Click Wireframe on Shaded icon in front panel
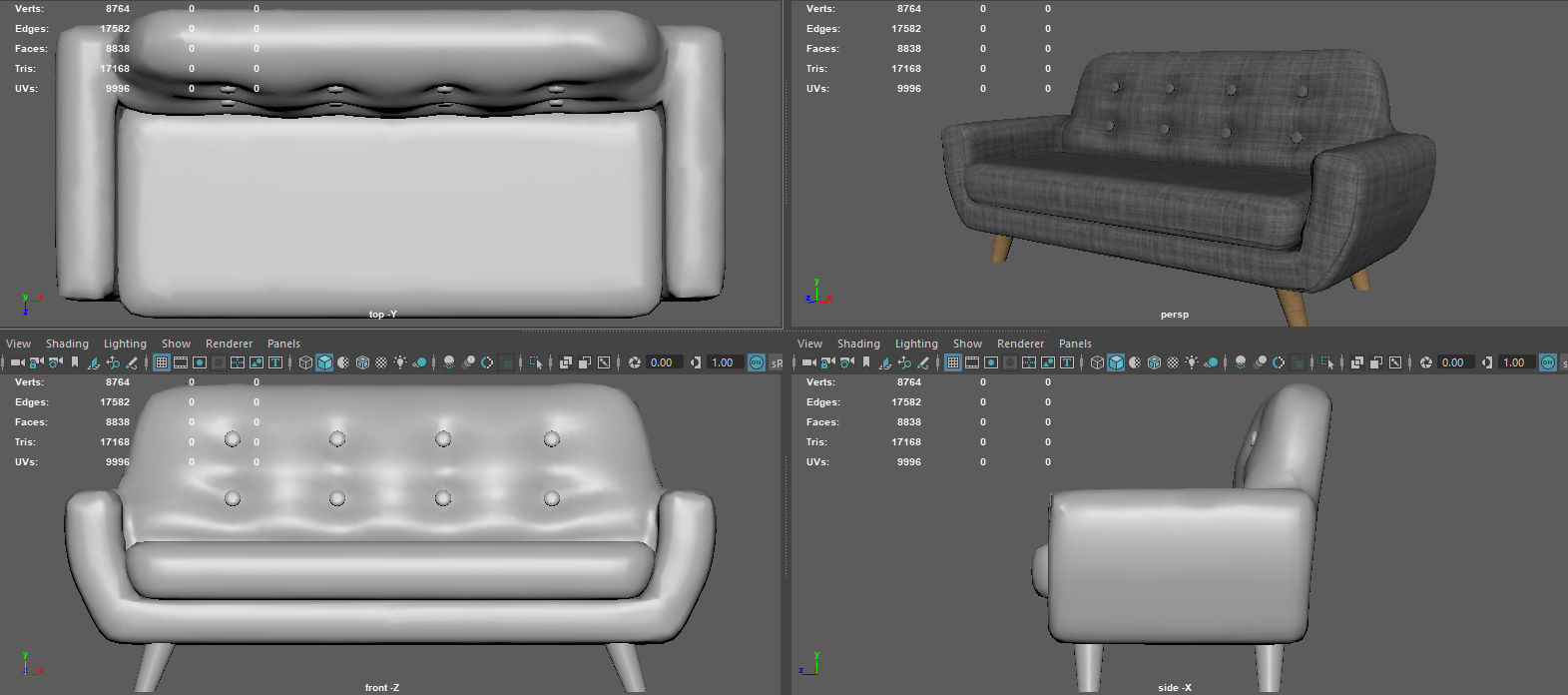Screen dimensions: 1568x695 coord(362,362)
